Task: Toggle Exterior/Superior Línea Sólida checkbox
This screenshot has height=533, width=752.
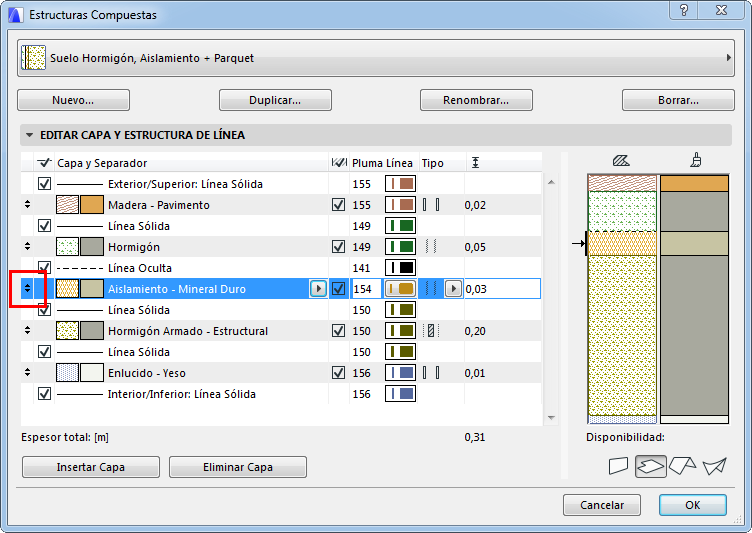Action: [x=45, y=184]
